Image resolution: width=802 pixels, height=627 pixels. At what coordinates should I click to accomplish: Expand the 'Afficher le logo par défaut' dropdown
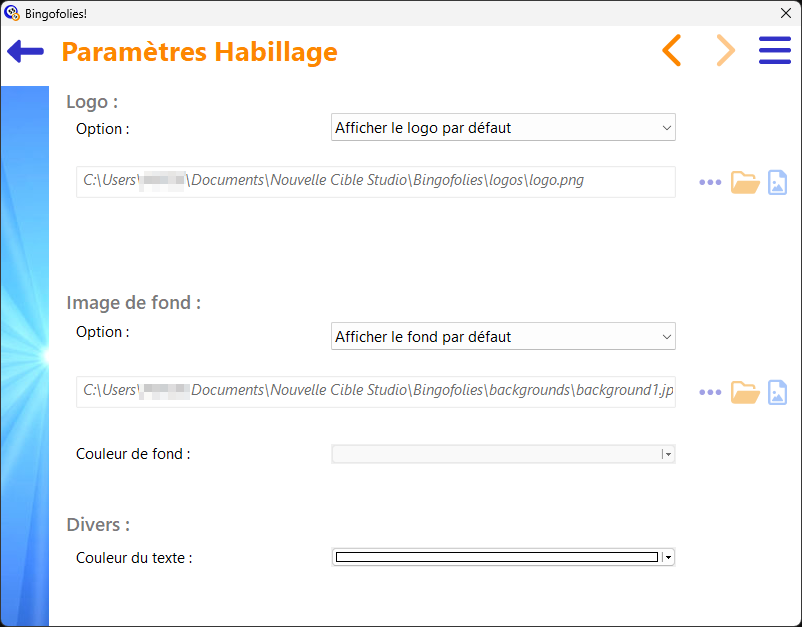pos(503,127)
